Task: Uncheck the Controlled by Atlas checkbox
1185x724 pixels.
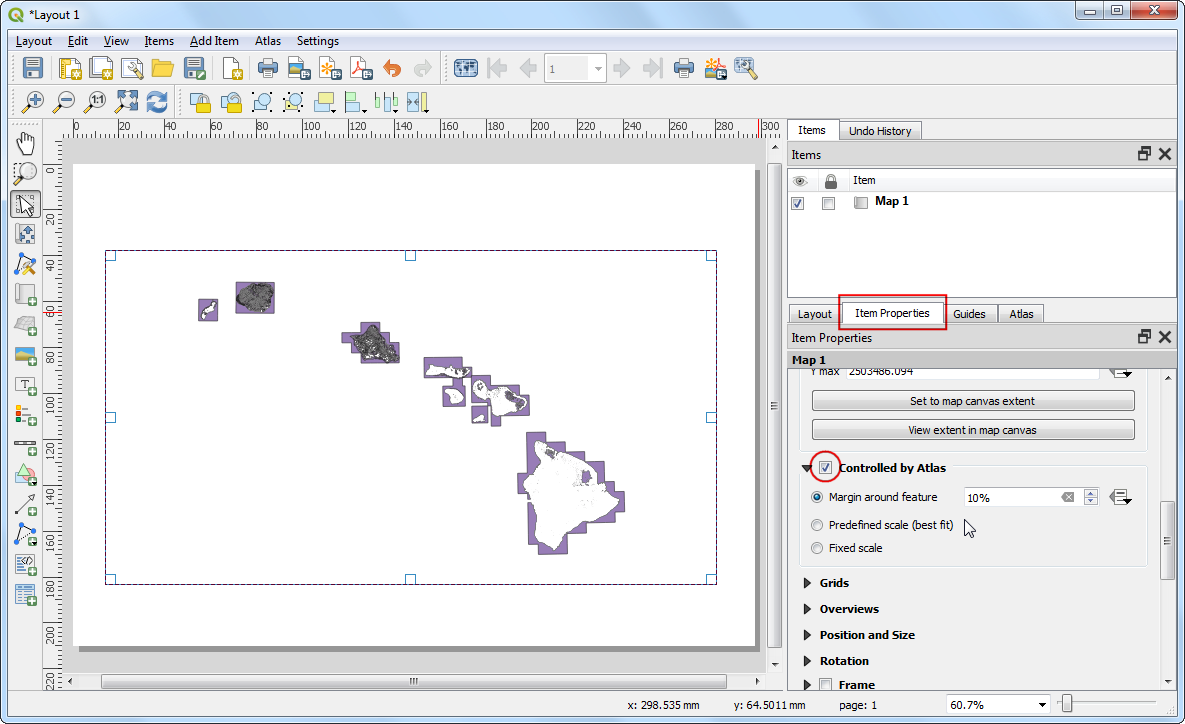Action: click(826, 468)
